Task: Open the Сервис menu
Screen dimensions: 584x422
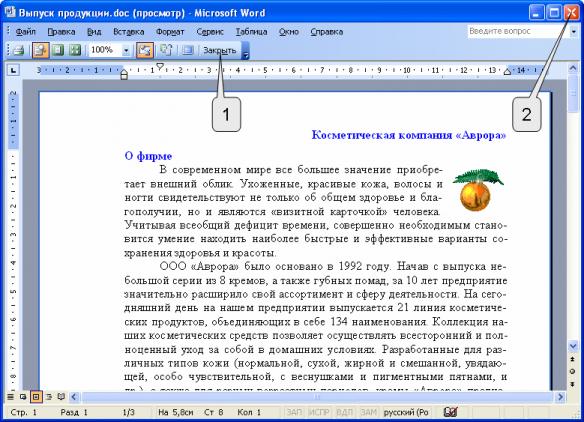Action: coord(210,32)
